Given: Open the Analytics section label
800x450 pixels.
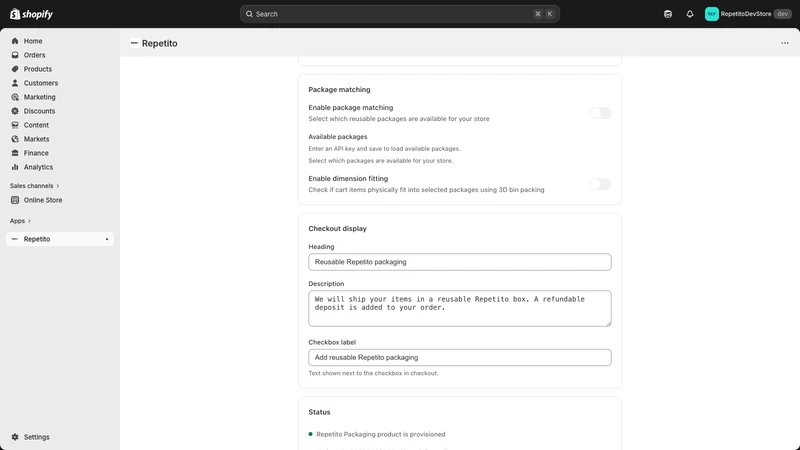Looking at the screenshot, I should [38, 167].
